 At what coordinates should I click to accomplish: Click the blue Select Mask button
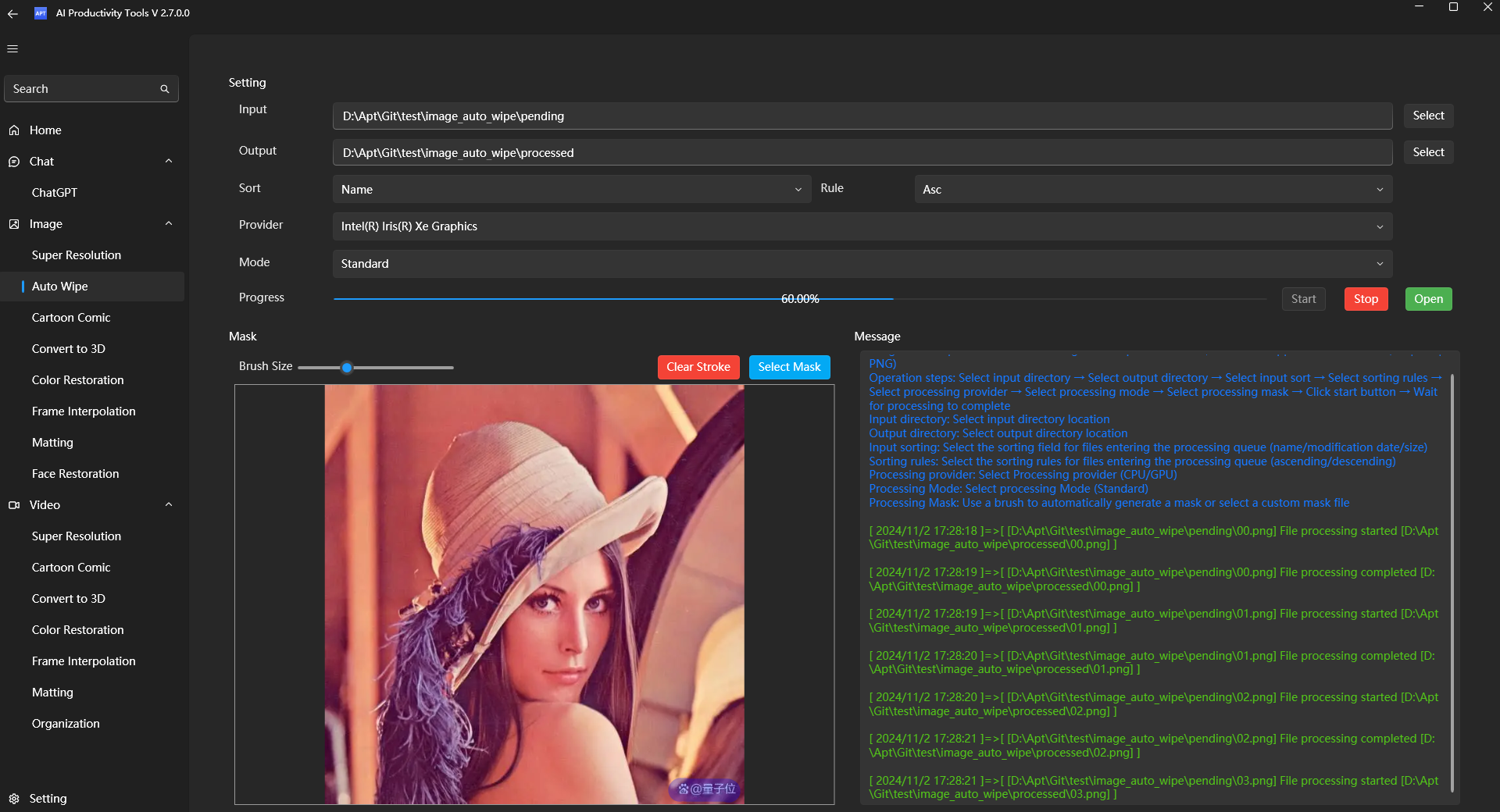[789, 367]
